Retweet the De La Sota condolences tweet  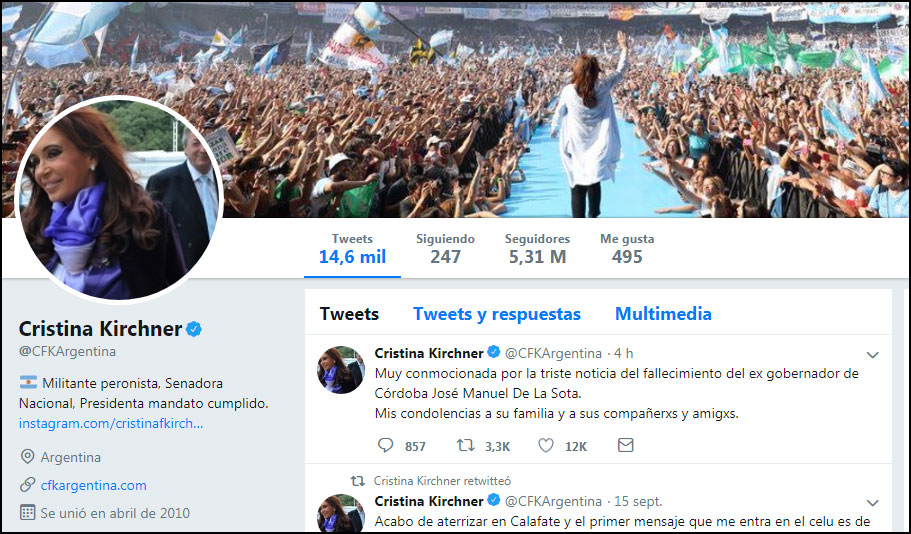465,445
